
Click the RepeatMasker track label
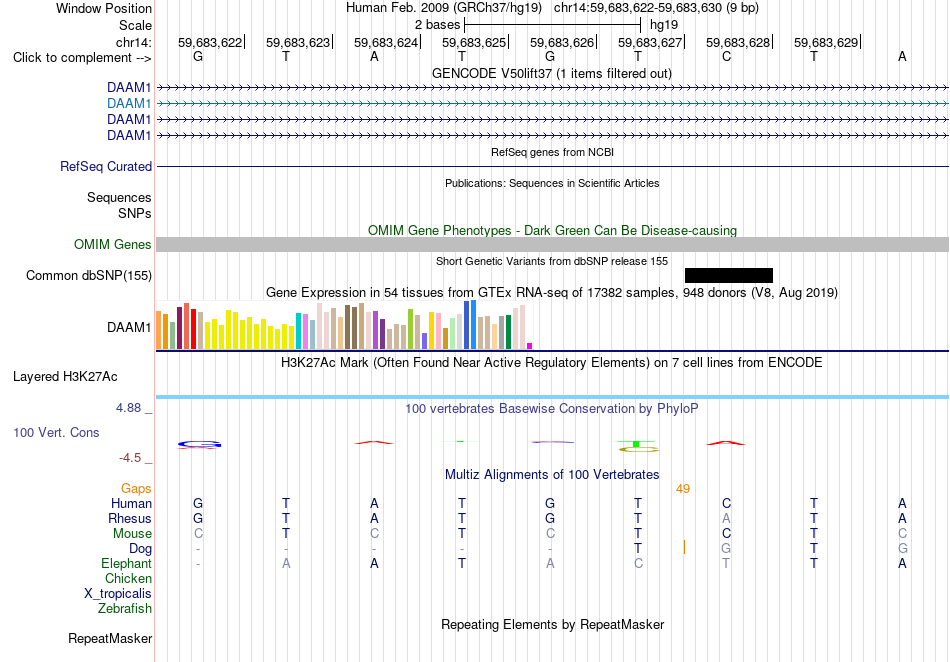click(x=110, y=638)
